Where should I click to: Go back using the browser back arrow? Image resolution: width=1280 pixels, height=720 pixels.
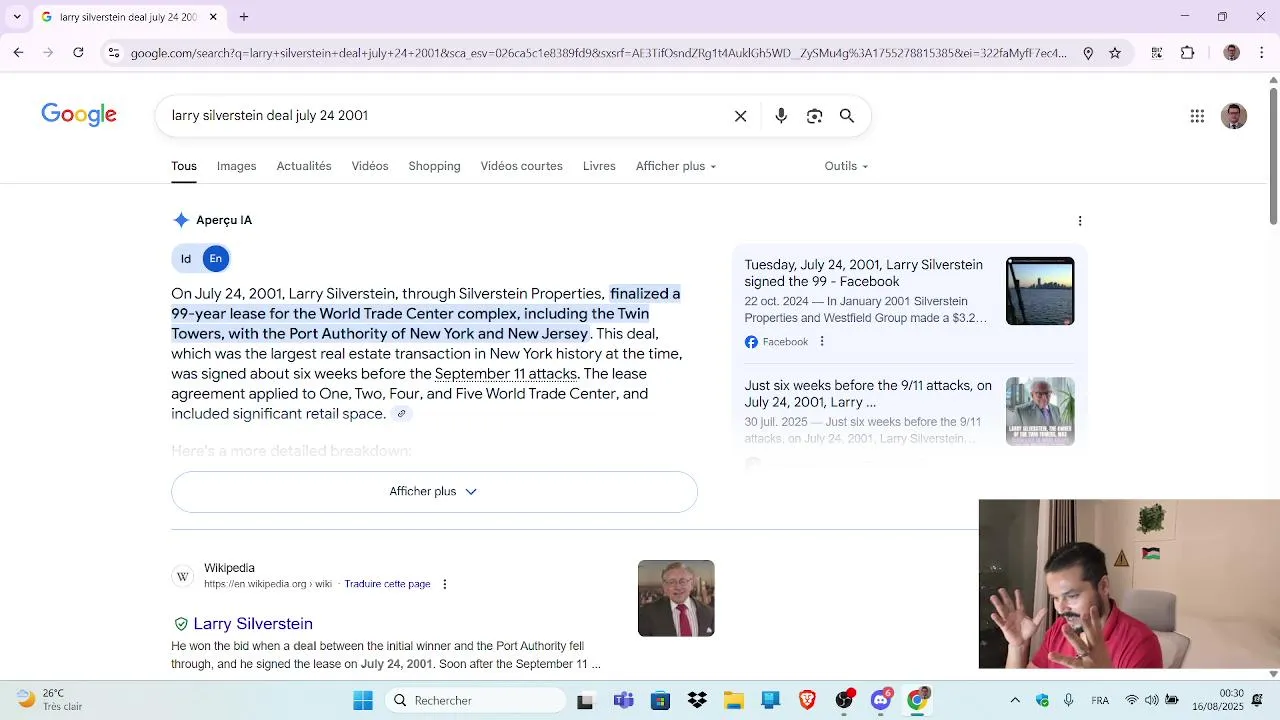(x=18, y=53)
